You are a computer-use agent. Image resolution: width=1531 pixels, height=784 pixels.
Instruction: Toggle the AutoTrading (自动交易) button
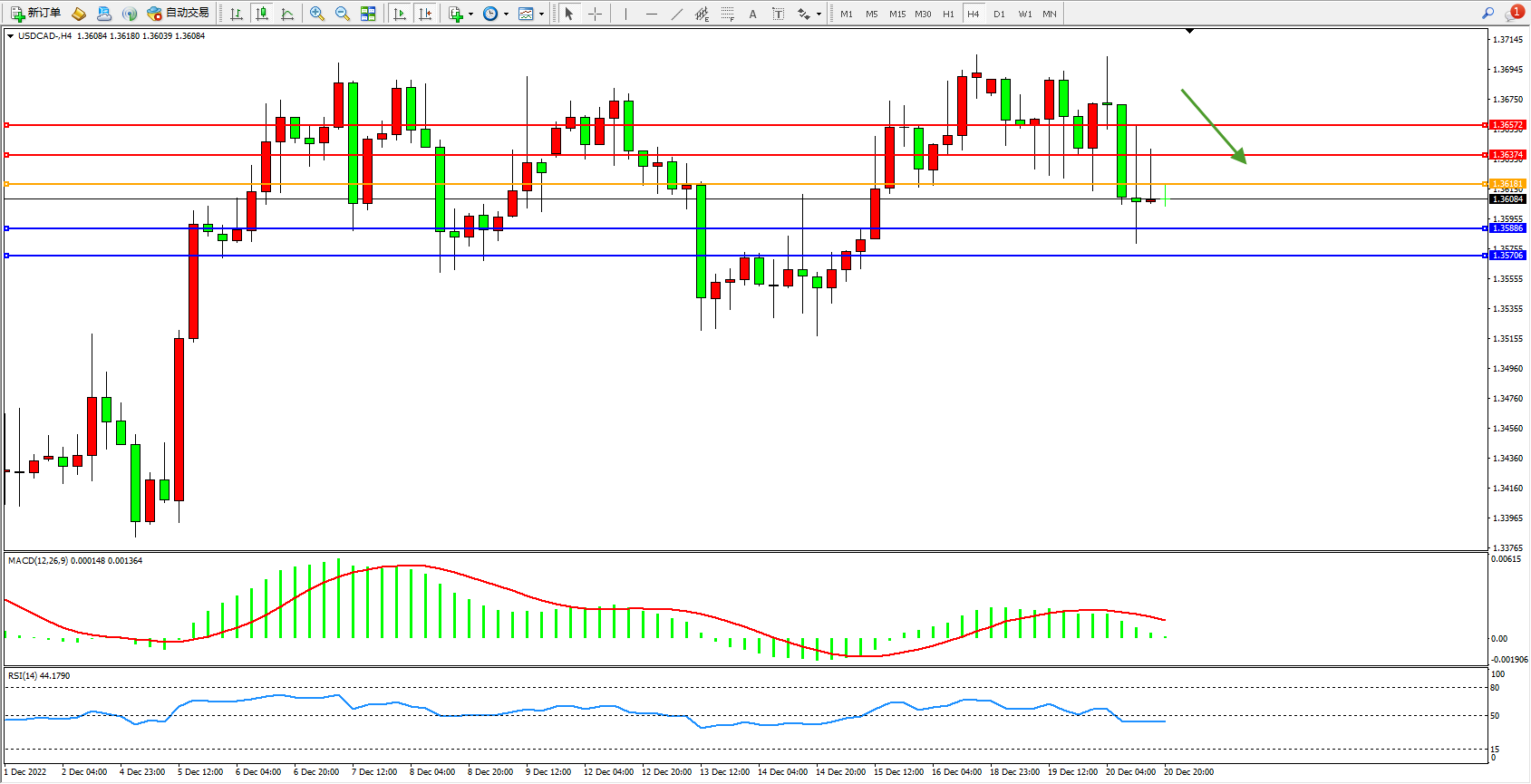point(179,14)
